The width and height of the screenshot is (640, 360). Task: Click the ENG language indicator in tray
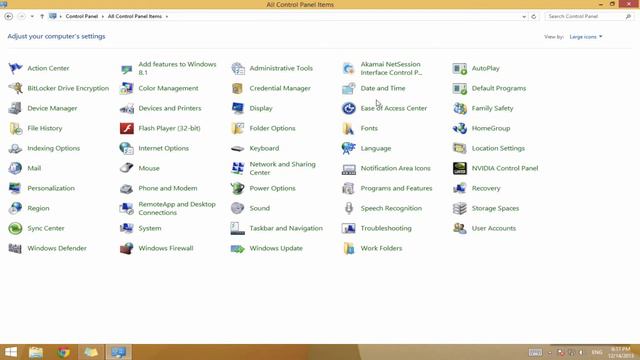click(x=597, y=352)
